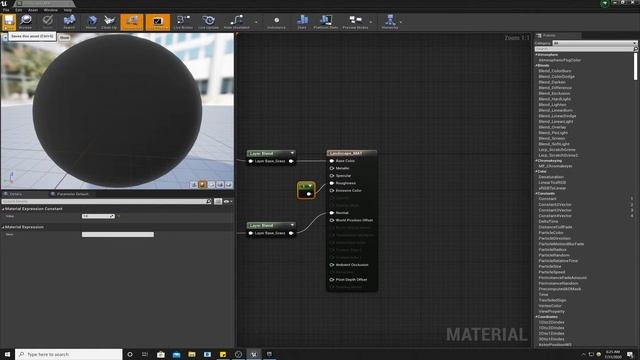Image resolution: width=640 pixels, height=360 pixels.
Task: Select DeltaTime in the Palette list
Action: tap(548, 221)
